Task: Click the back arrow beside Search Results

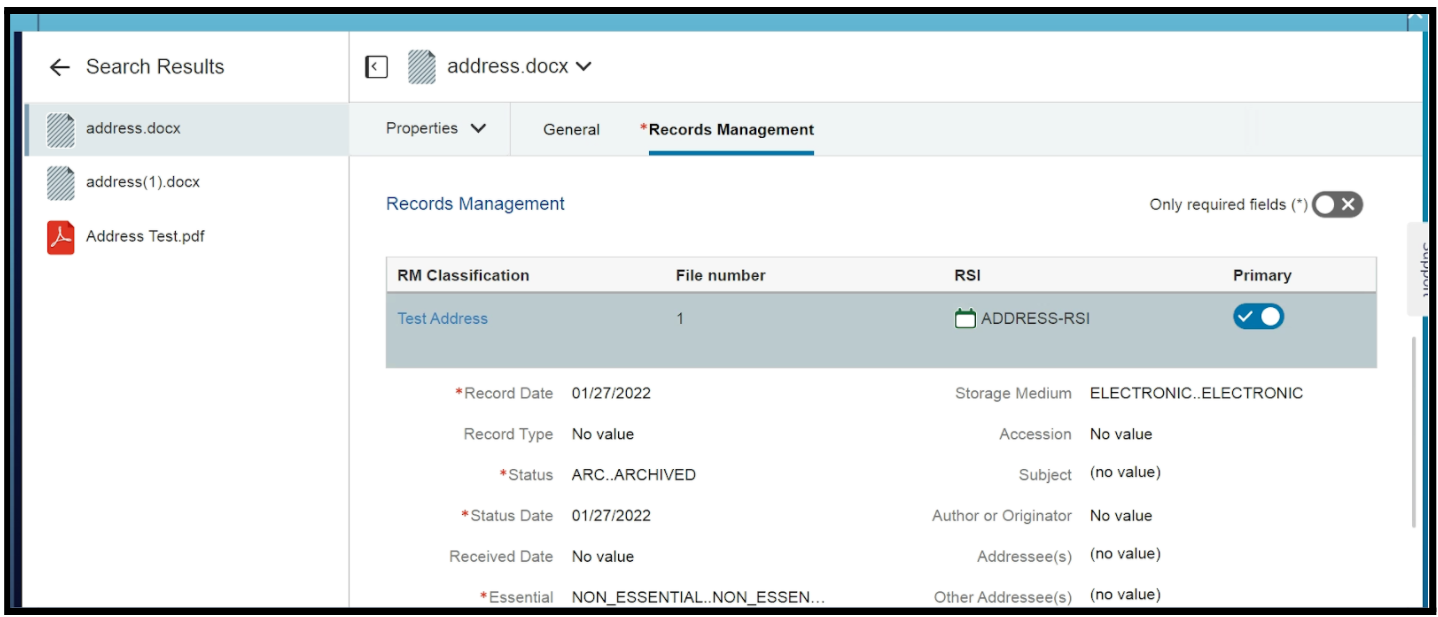Action: point(60,67)
